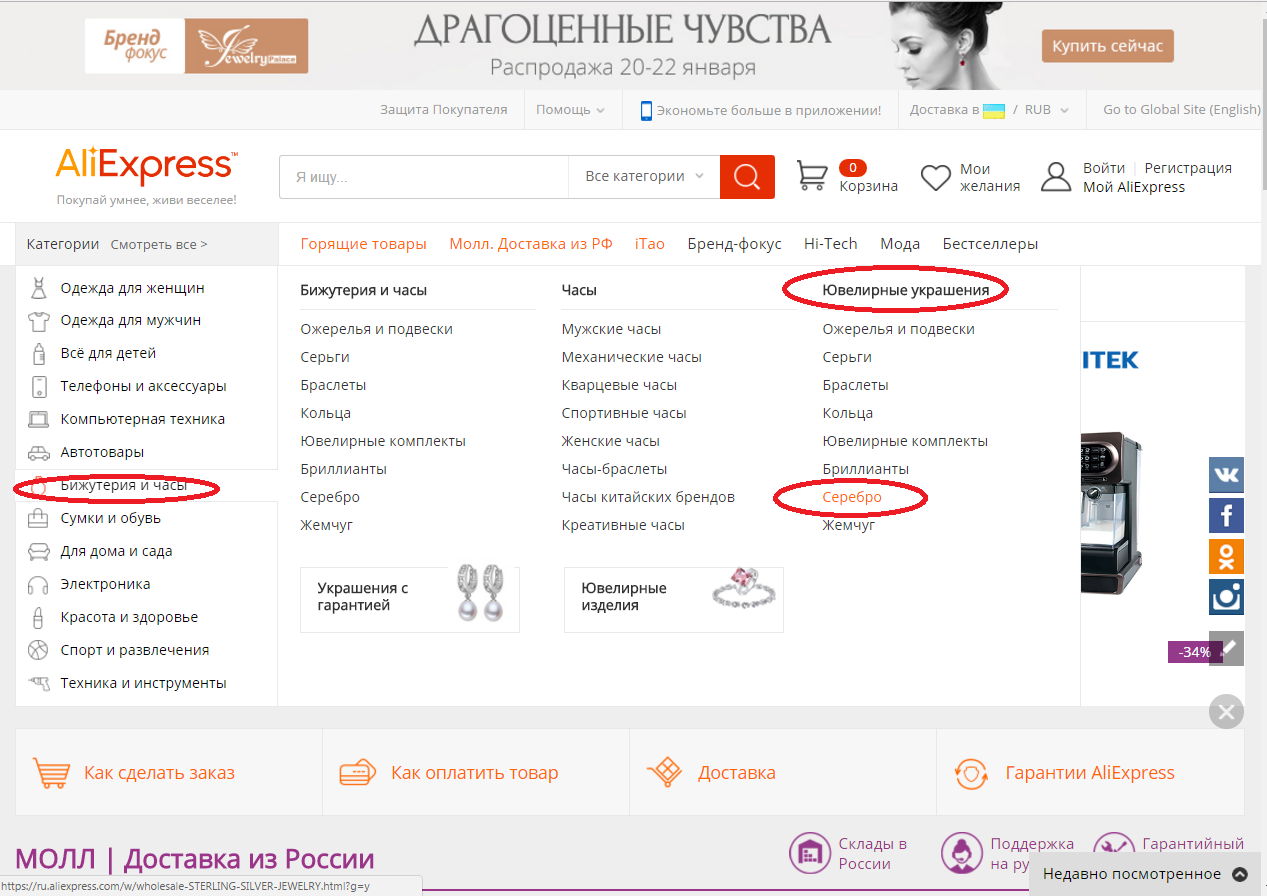Open Красота и здоровье category
This screenshot has width=1267, height=896.
pos(129,617)
